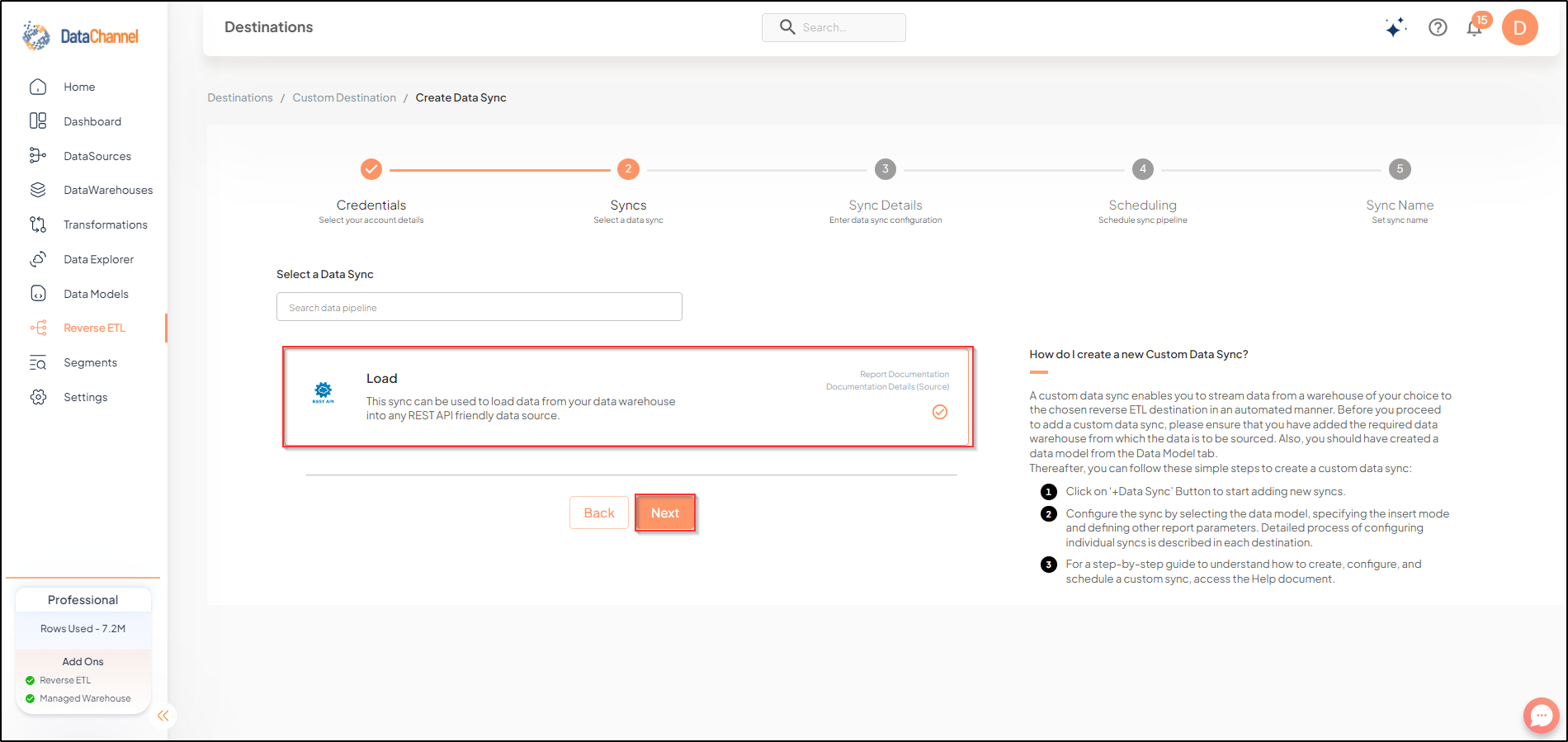Open user profile avatar D
Screen dimensions: 1568x742
pyautogui.click(x=1519, y=27)
